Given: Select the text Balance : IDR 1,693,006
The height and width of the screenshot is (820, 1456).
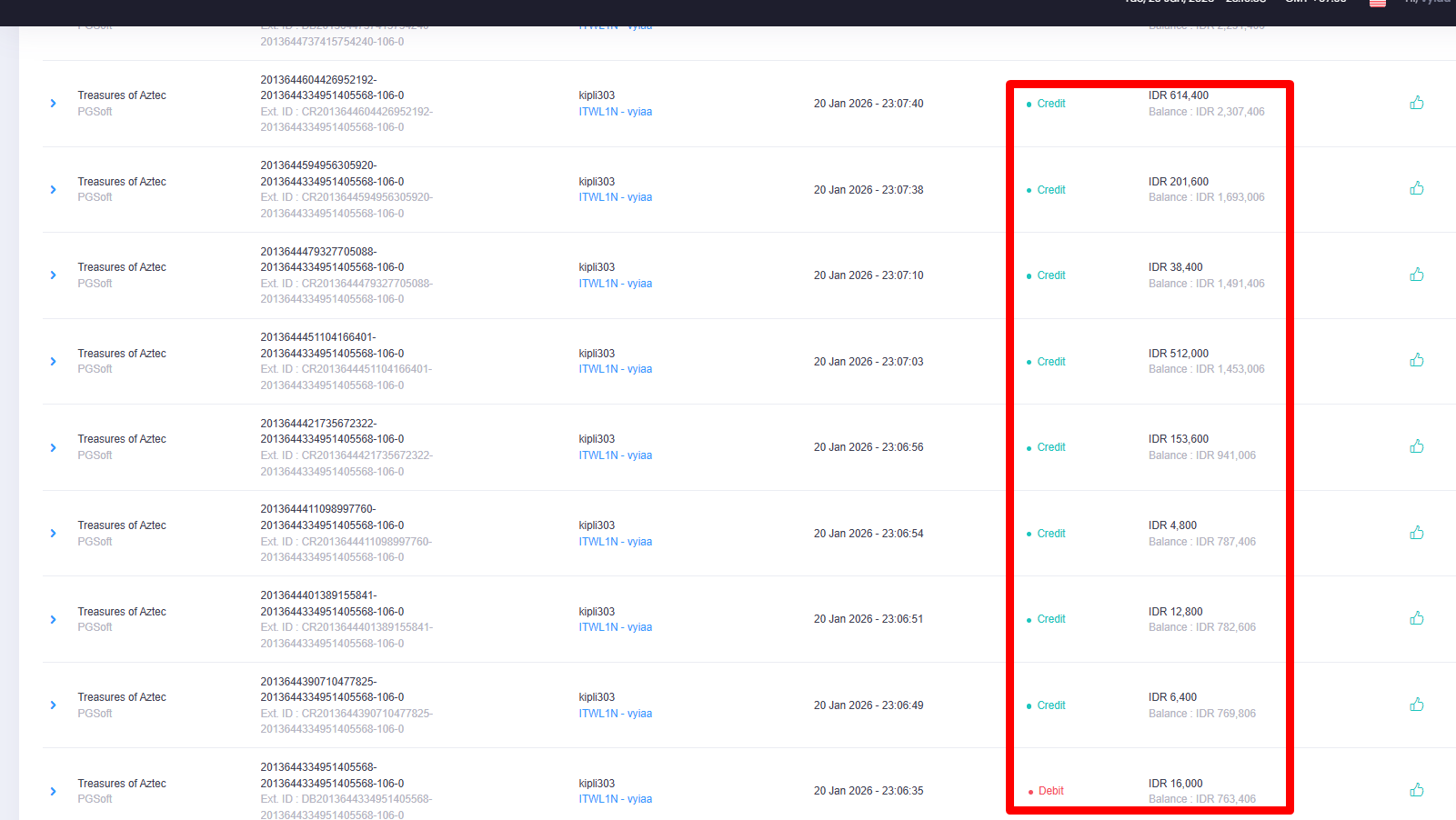Looking at the screenshot, I should tap(1207, 197).
